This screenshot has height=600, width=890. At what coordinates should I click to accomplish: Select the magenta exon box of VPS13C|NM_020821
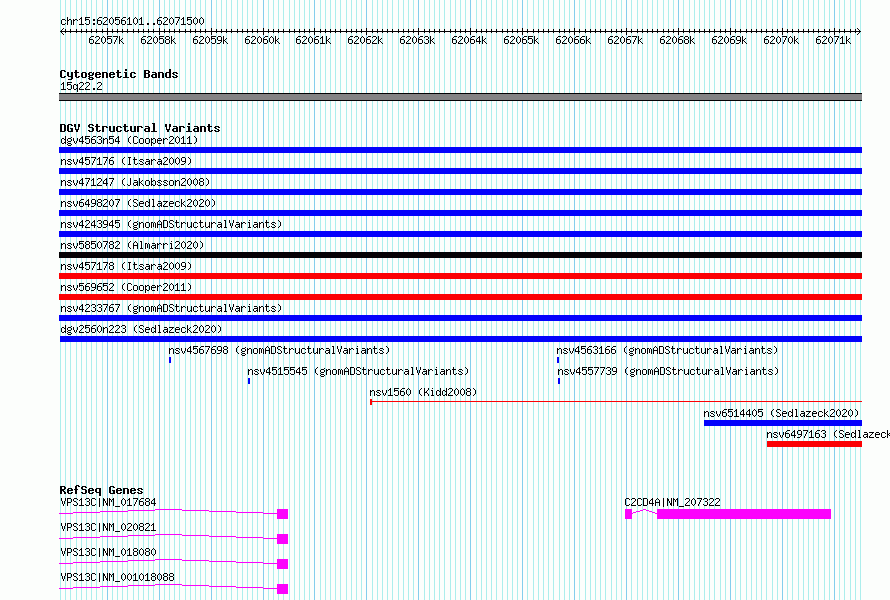point(283,539)
